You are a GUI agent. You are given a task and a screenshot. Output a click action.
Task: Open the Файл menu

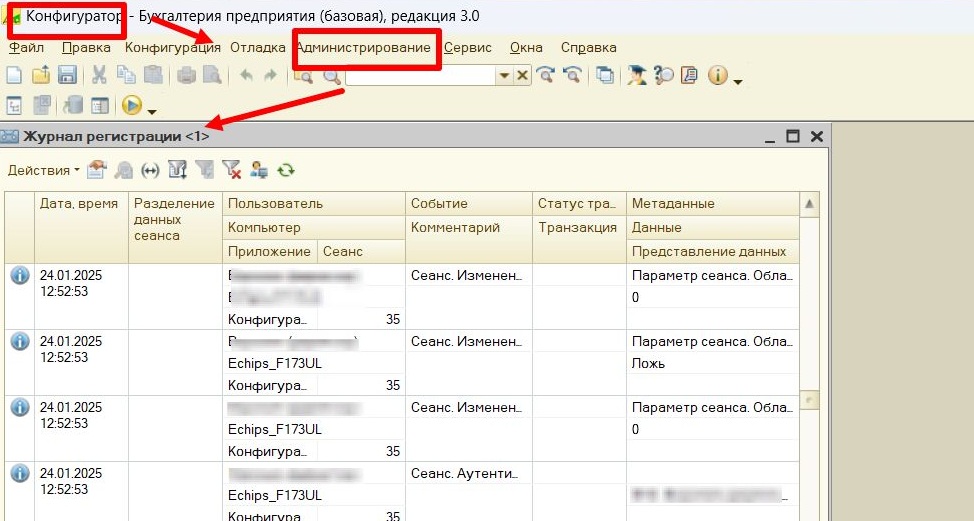click(x=26, y=47)
